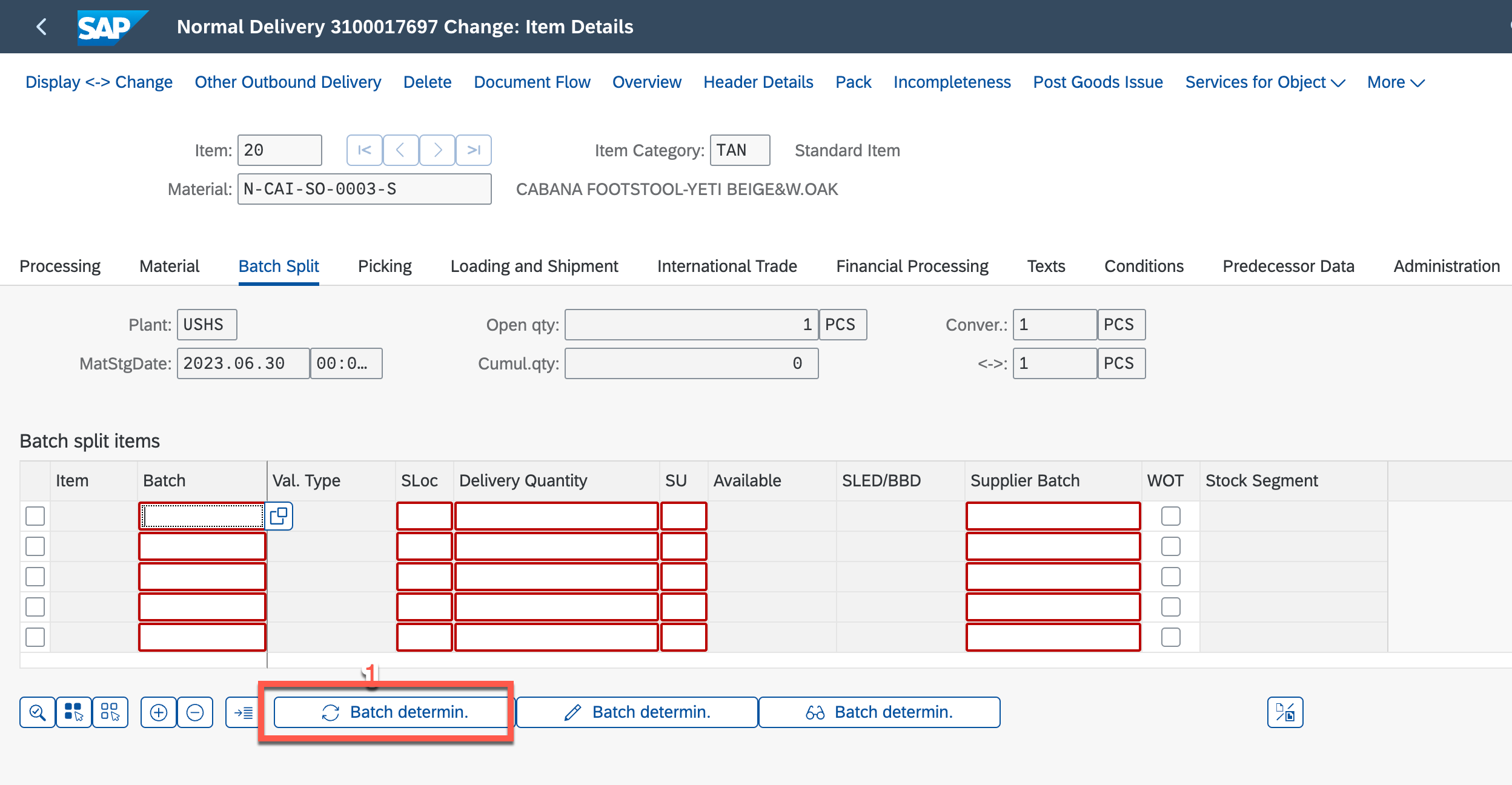Click select all rows icon
1512x785 pixels.
74,712
